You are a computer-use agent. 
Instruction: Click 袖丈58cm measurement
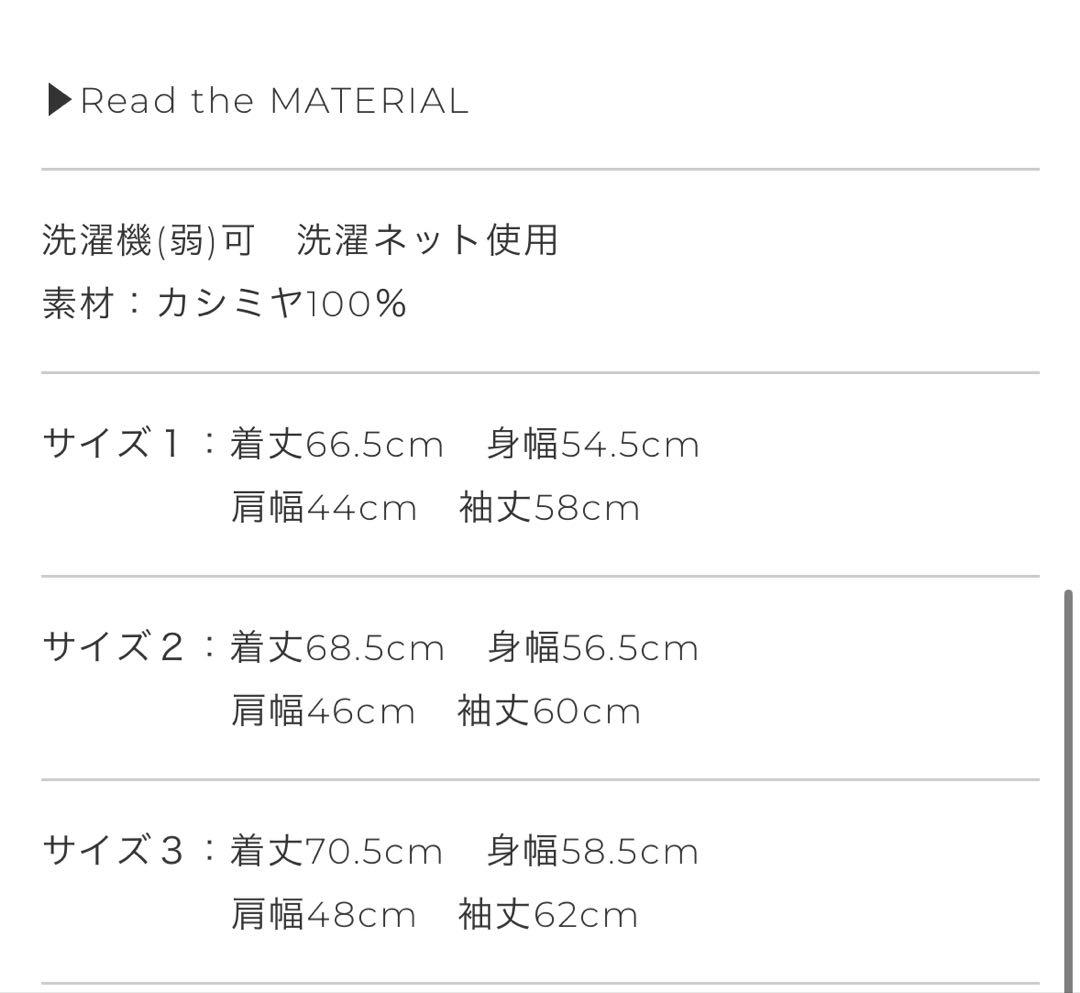(549, 508)
